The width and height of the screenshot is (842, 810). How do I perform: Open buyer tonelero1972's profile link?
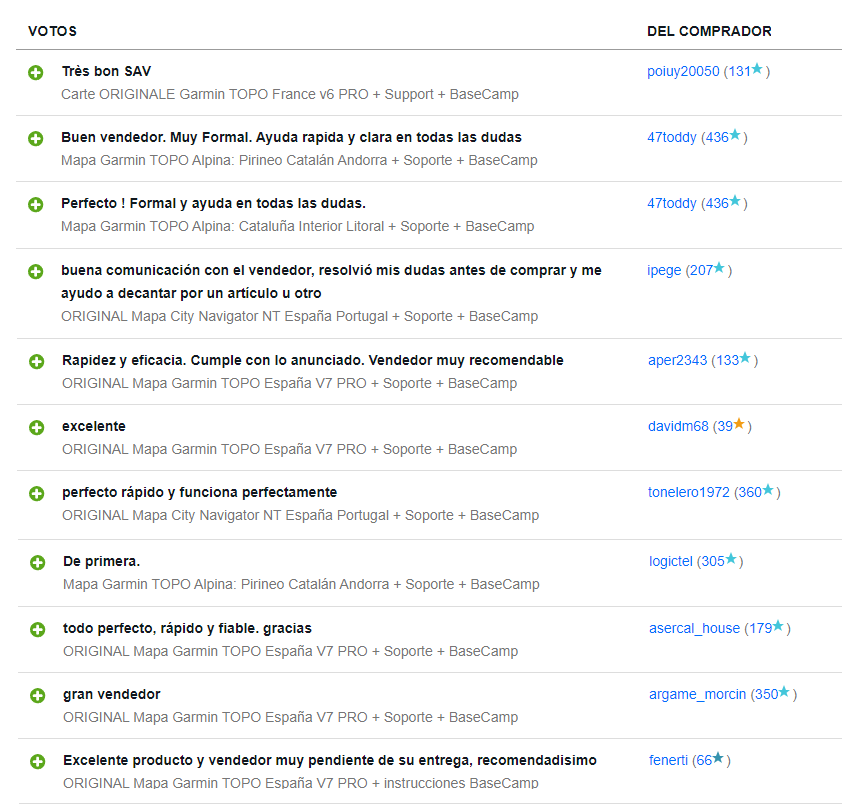click(689, 493)
